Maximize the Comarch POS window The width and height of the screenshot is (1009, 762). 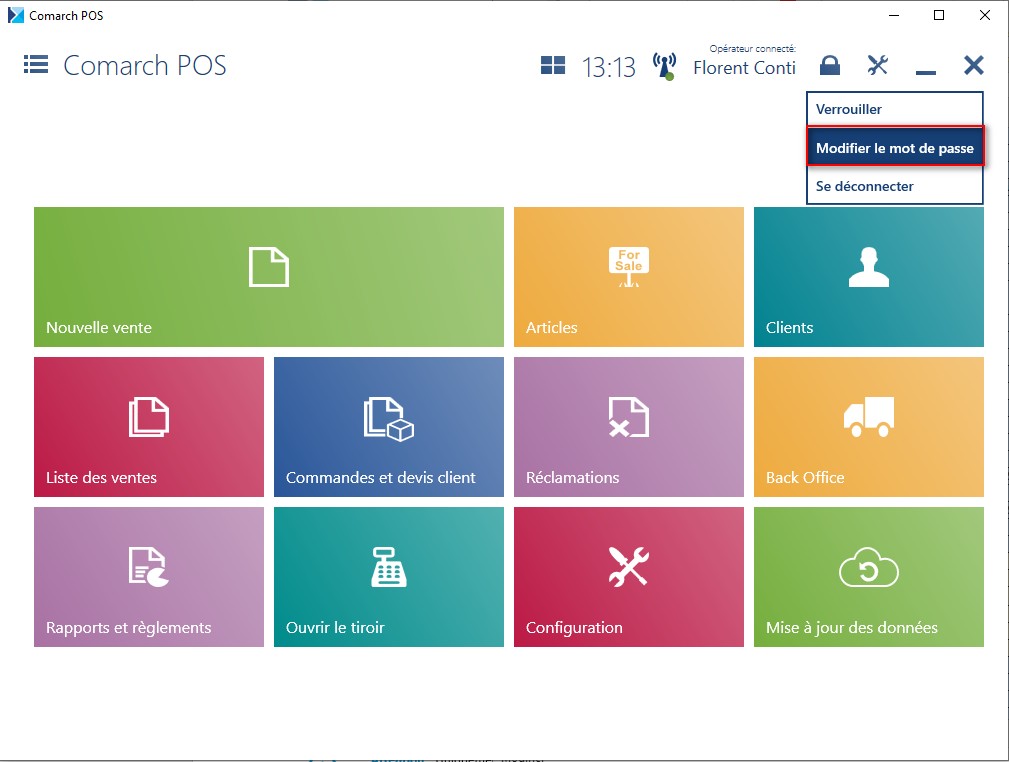[x=939, y=15]
